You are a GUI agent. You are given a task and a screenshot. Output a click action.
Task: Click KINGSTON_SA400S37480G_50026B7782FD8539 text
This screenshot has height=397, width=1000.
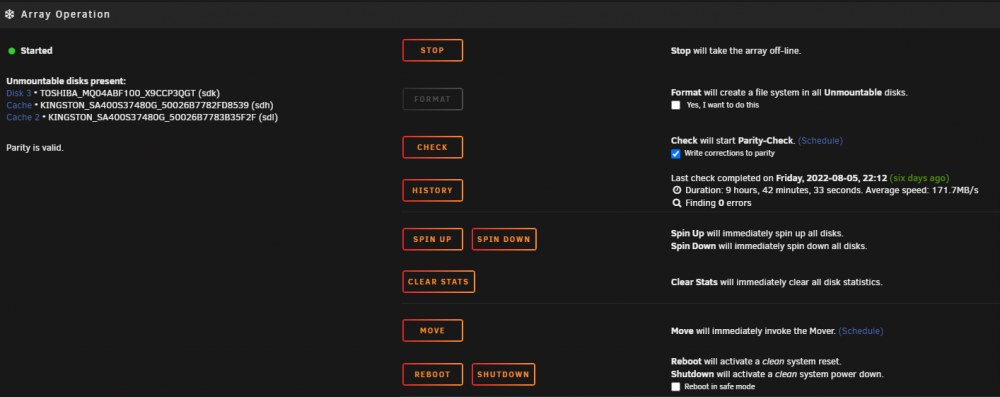click(145, 105)
